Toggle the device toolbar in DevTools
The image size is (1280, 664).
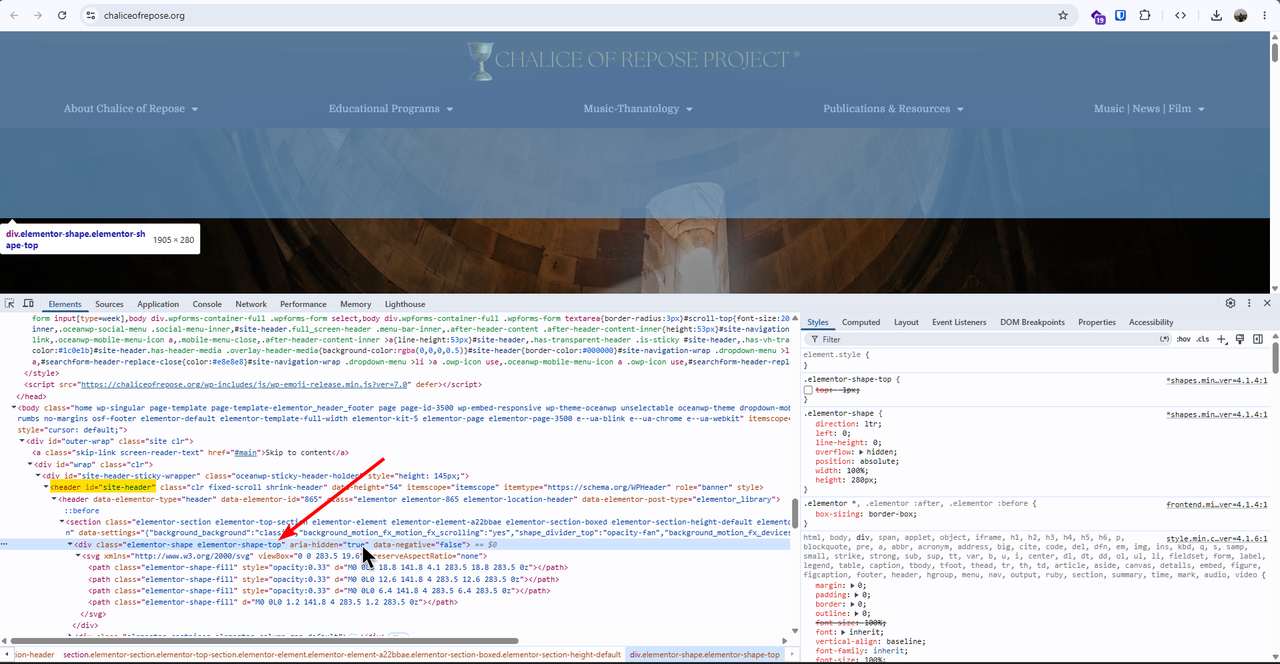(29, 304)
